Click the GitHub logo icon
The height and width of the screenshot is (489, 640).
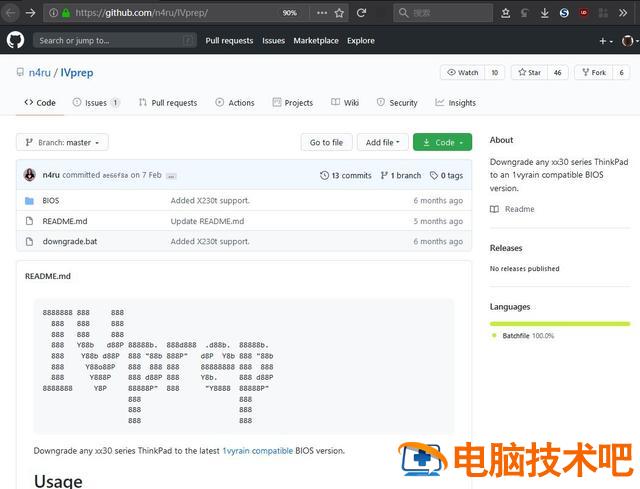pyautogui.click(x=15, y=40)
